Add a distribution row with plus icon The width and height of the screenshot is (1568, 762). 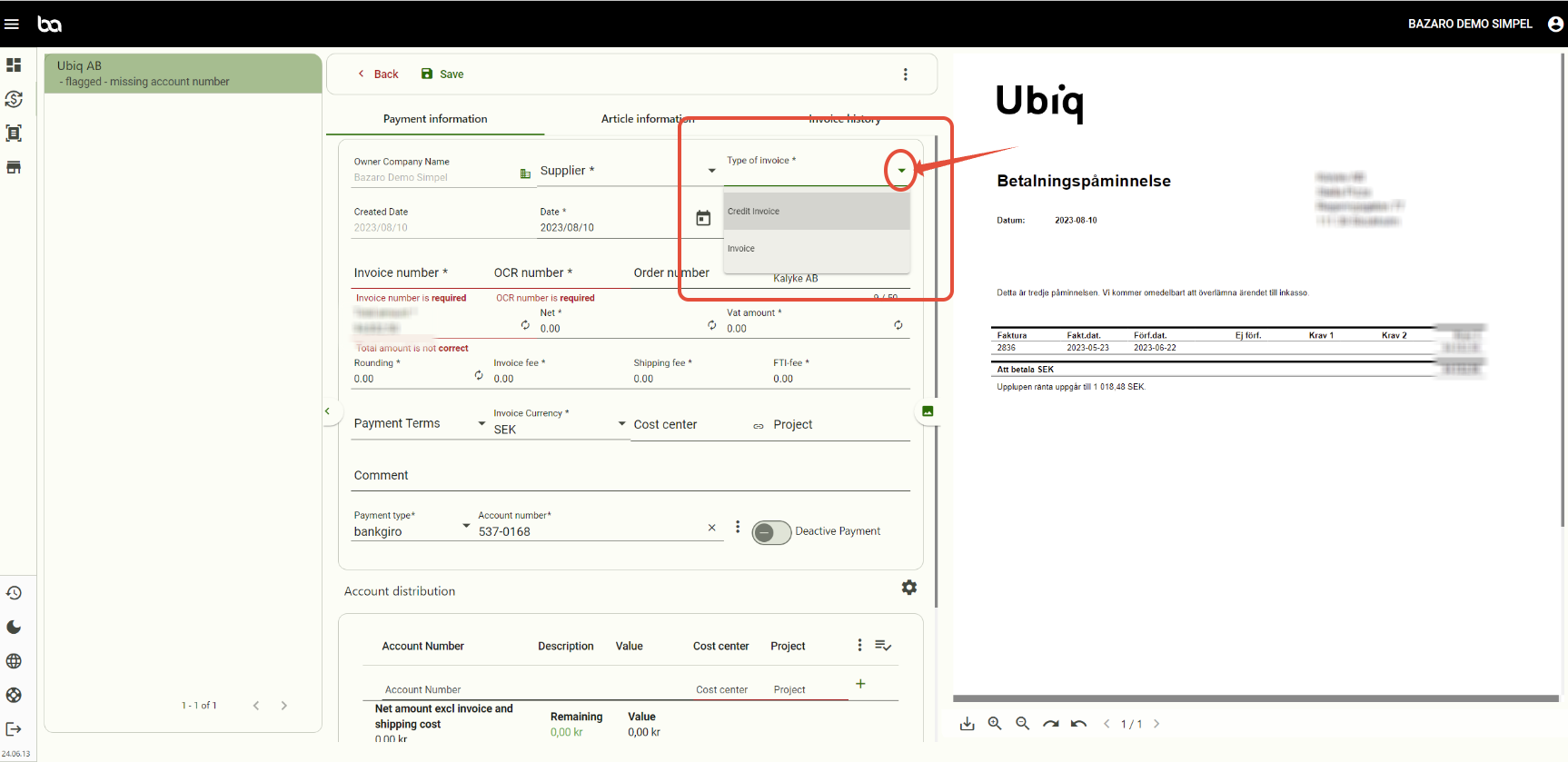(860, 684)
